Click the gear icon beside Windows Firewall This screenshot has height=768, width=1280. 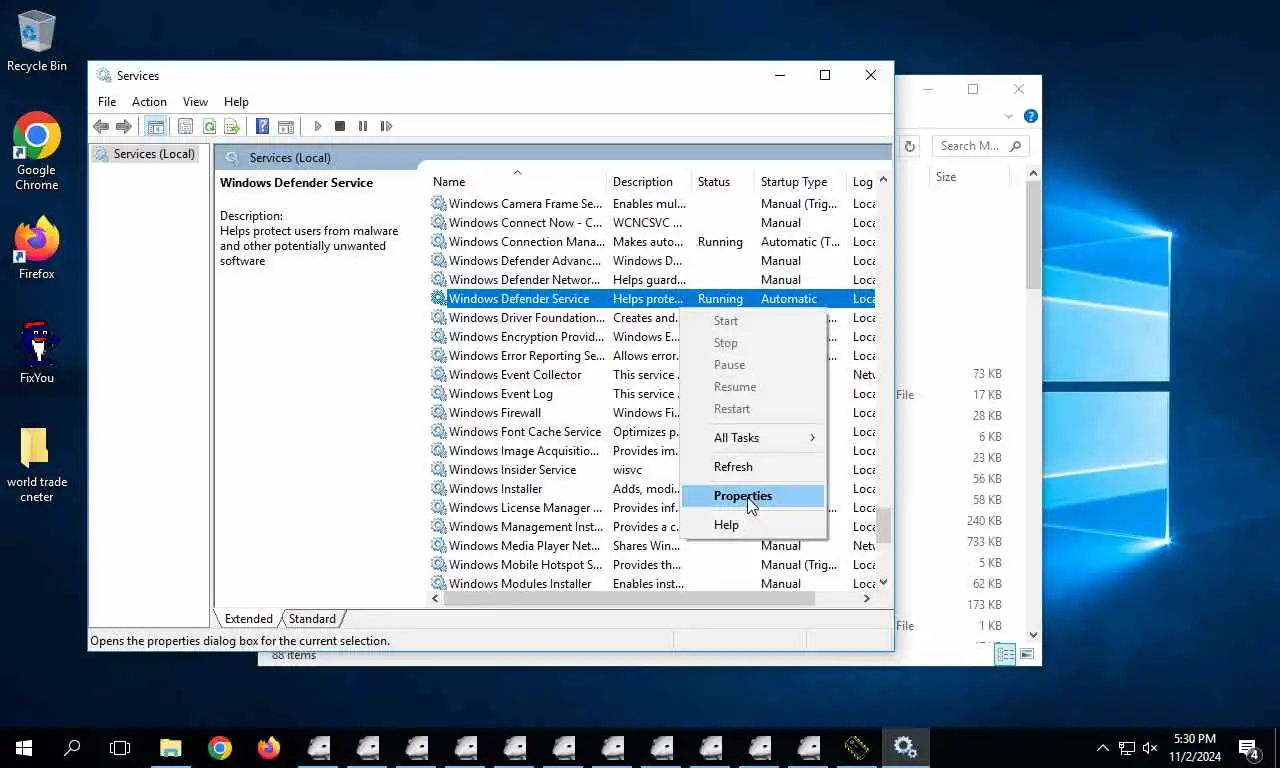439,413
